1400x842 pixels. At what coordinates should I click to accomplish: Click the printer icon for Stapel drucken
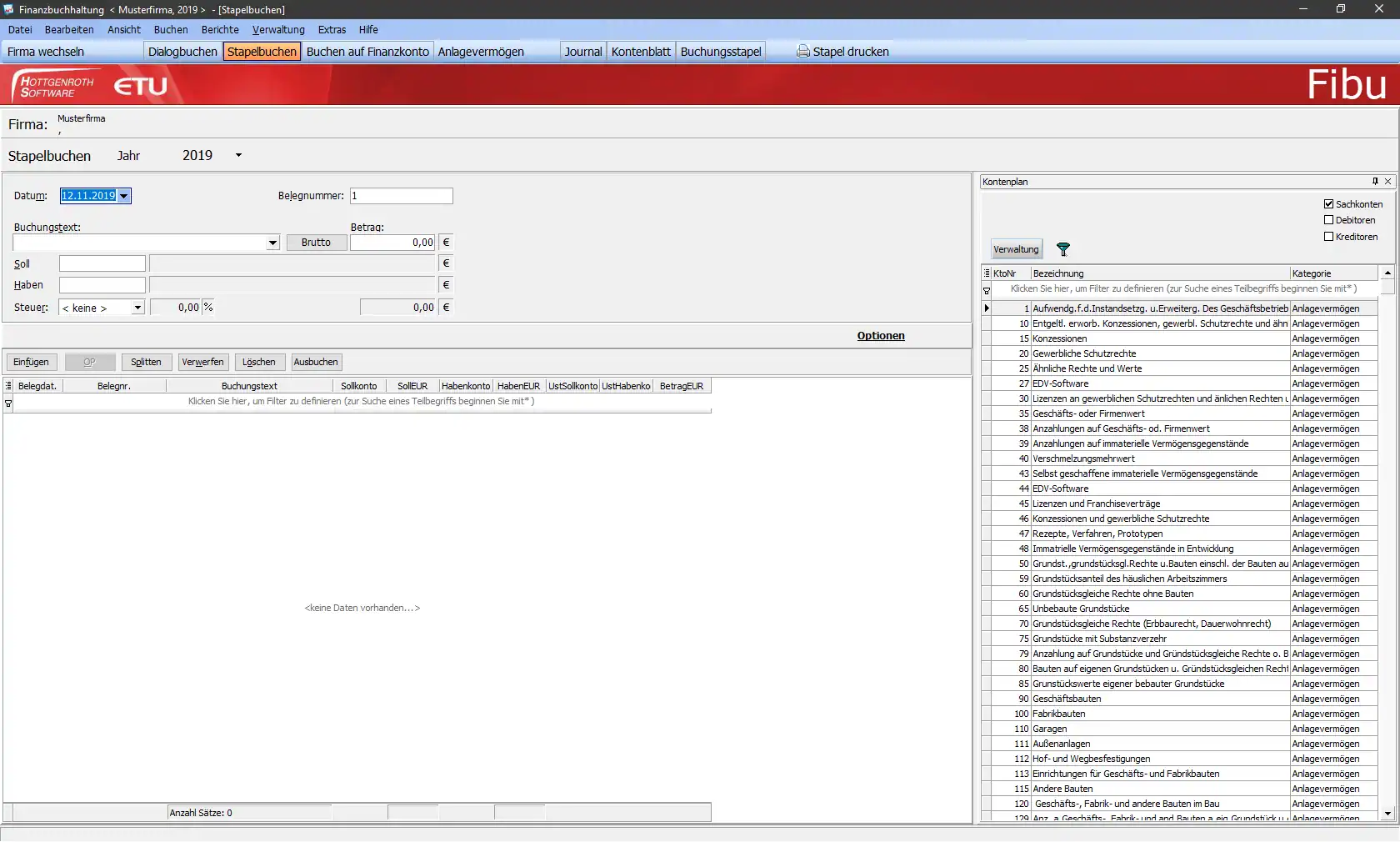point(802,52)
